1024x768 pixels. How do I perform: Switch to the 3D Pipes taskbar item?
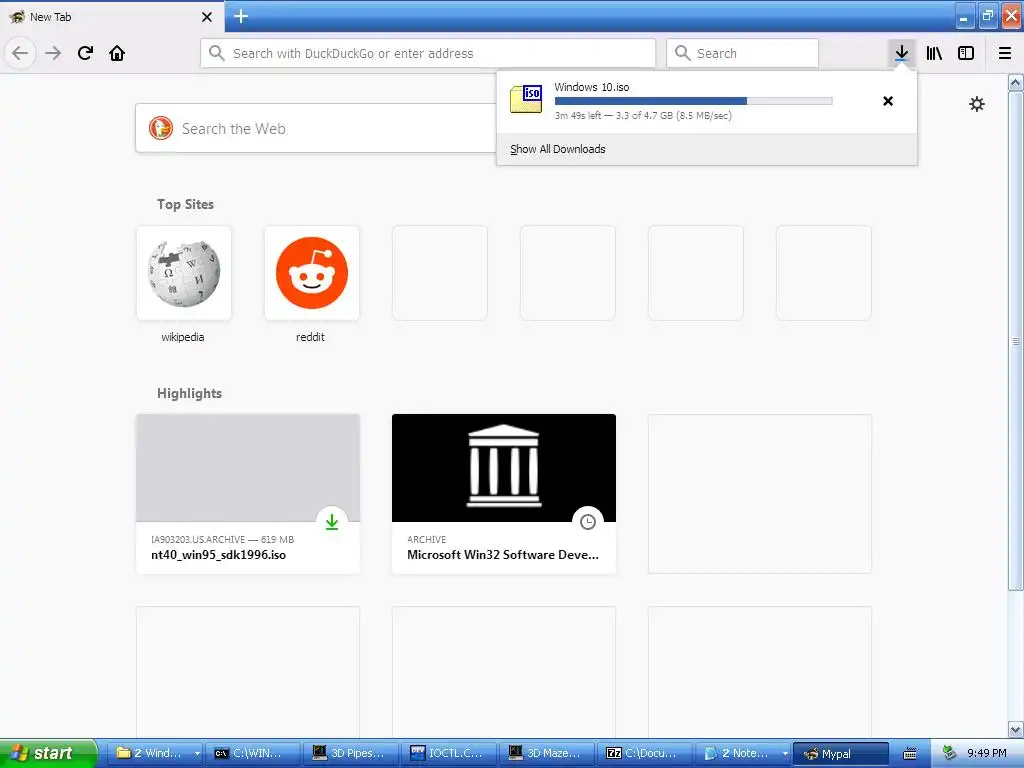click(351, 753)
